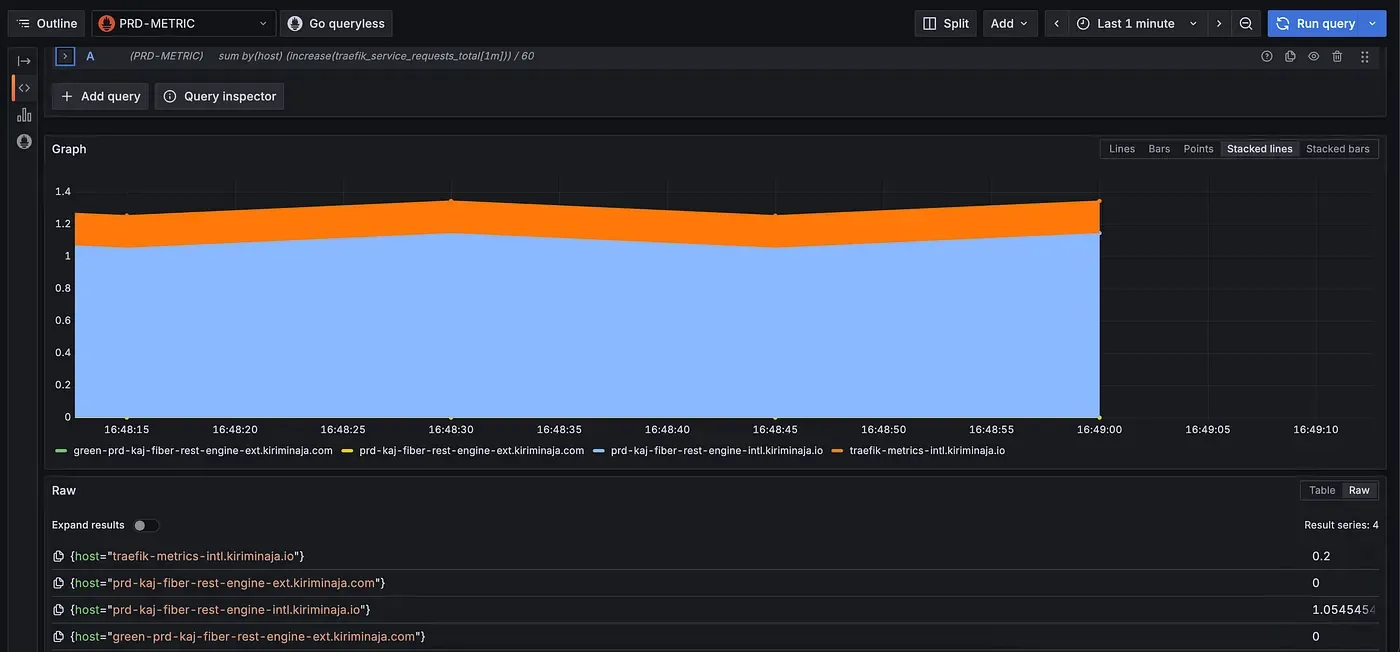Open the Last 1 minute time picker
Screen dimensions: 1400x652
[x=1137, y=23]
